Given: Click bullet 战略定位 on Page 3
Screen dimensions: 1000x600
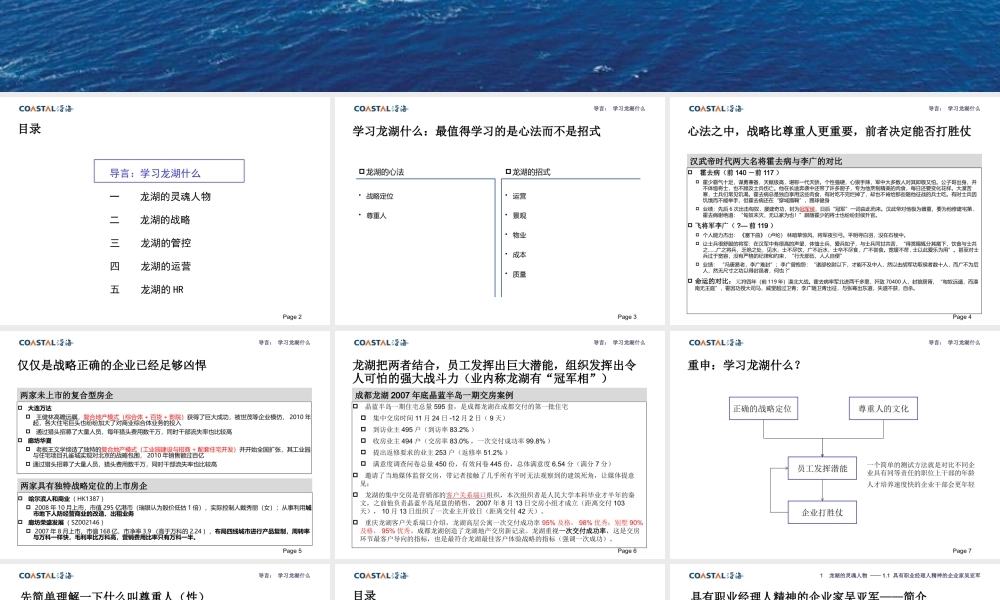Looking at the screenshot, I should 379,196.
